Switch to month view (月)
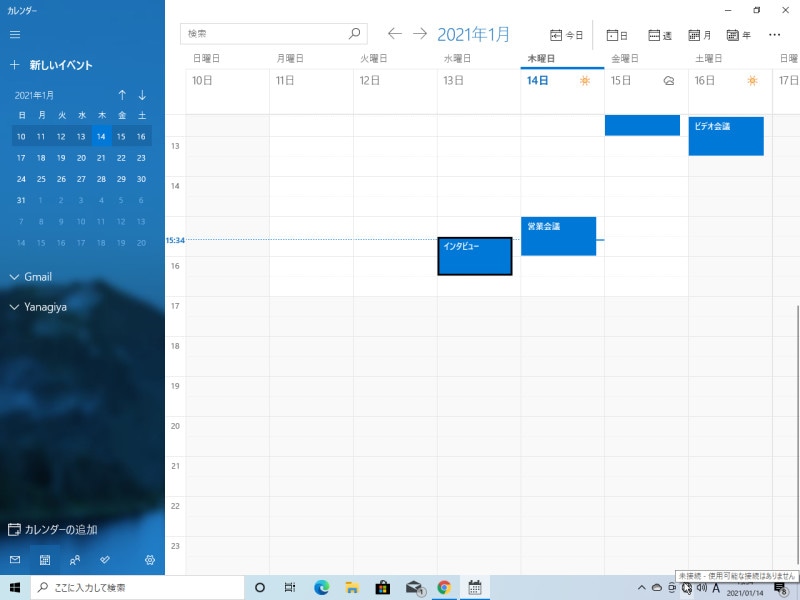The height and width of the screenshot is (600, 800). pos(699,35)
